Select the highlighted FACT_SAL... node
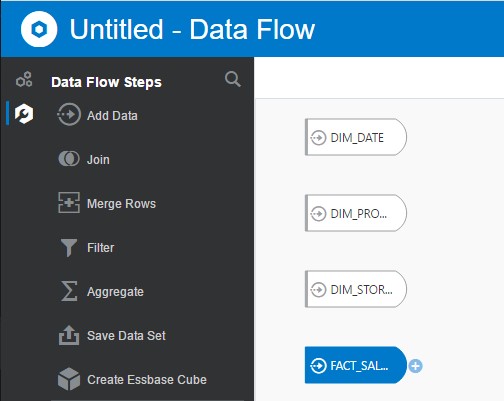504x401 pixels. (356, 365)
